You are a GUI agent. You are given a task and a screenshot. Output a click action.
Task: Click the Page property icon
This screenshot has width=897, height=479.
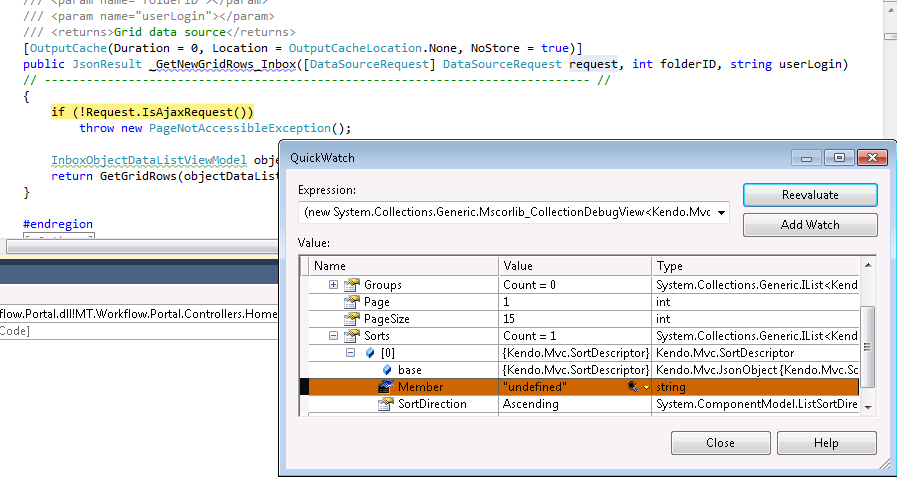(x=351, y=302)
